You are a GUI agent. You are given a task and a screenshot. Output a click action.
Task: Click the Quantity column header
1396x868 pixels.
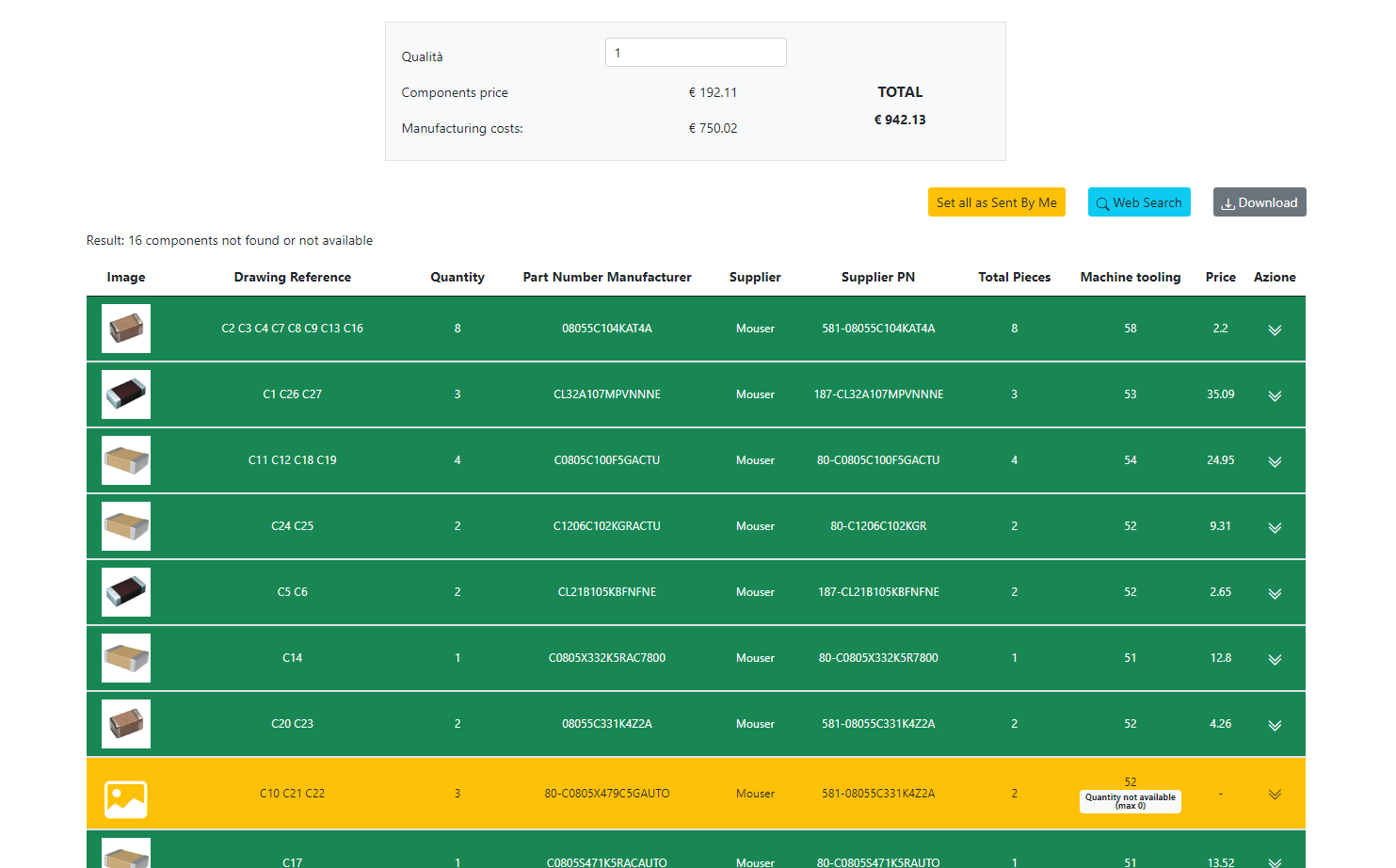(x=457, y=277)
